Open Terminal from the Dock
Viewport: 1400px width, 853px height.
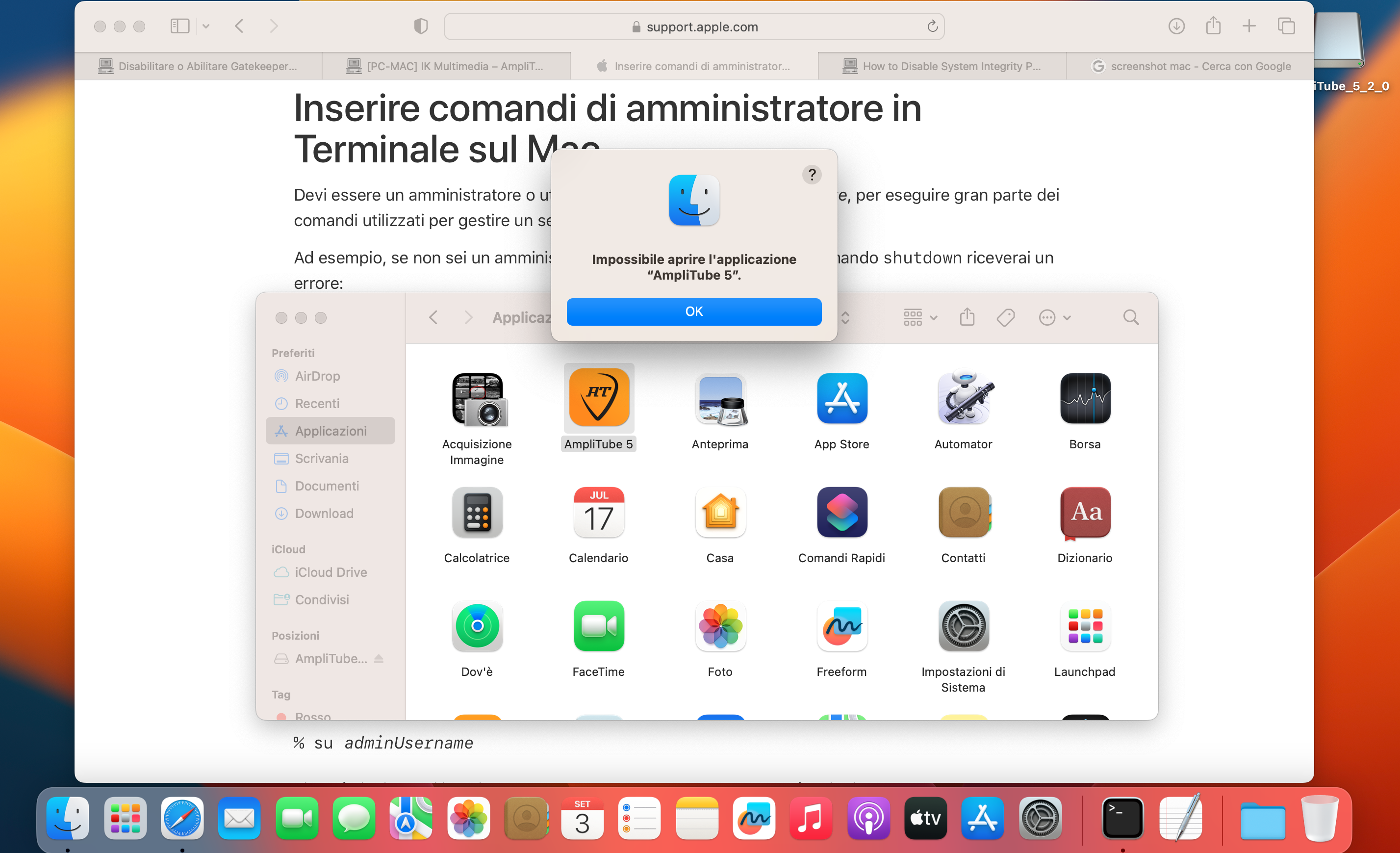point(1122,818)
